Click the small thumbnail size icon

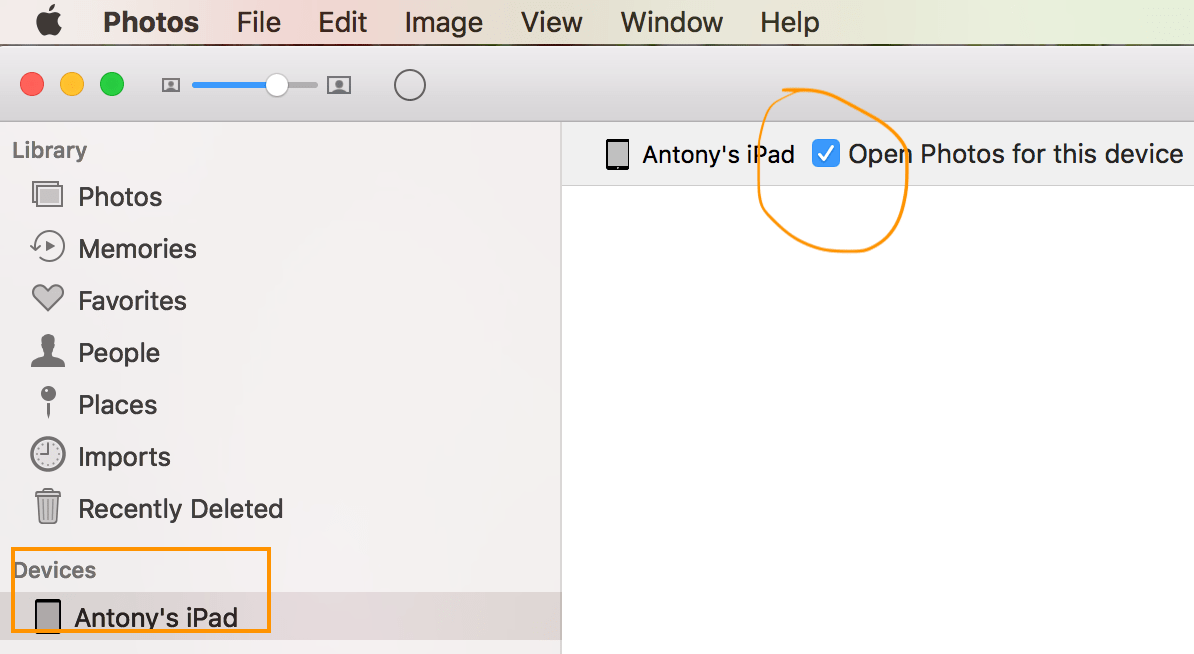point(170,85)
